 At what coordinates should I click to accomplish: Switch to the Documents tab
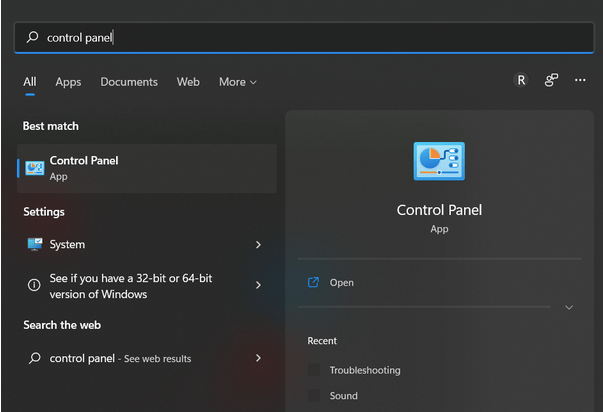point(129,82)
